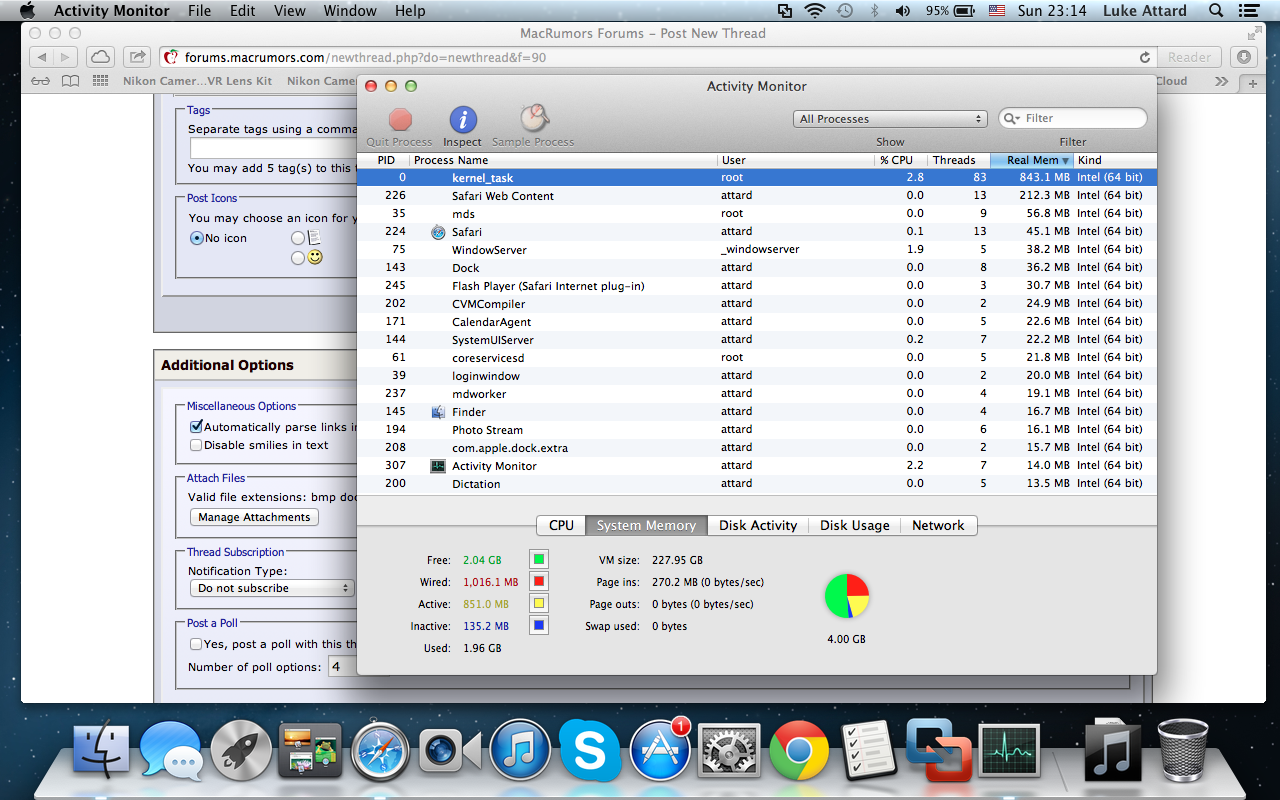The height and width of the screenshot is (800, 1280).
Task: Click the Filter search field
Action: point(1073,118)
